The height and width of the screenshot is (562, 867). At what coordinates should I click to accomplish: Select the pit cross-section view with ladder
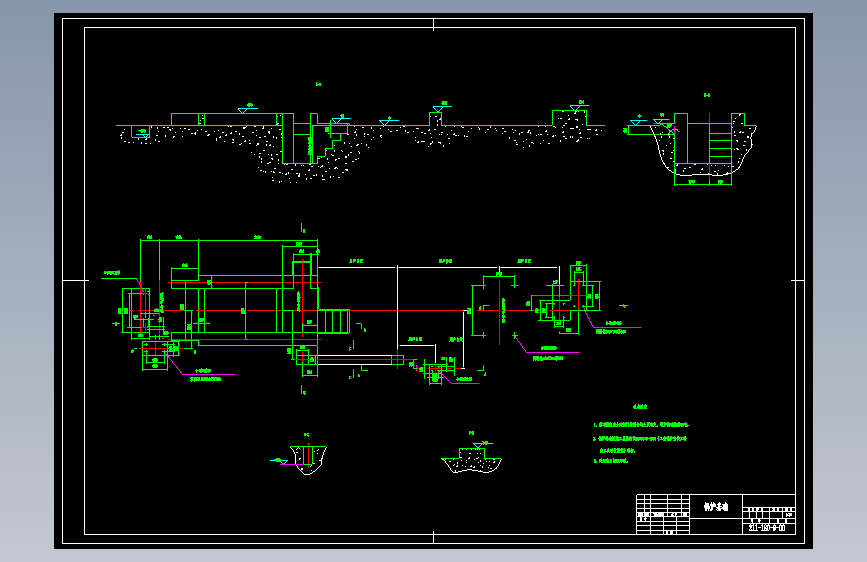pyautogui.click(x=691, y=147)
